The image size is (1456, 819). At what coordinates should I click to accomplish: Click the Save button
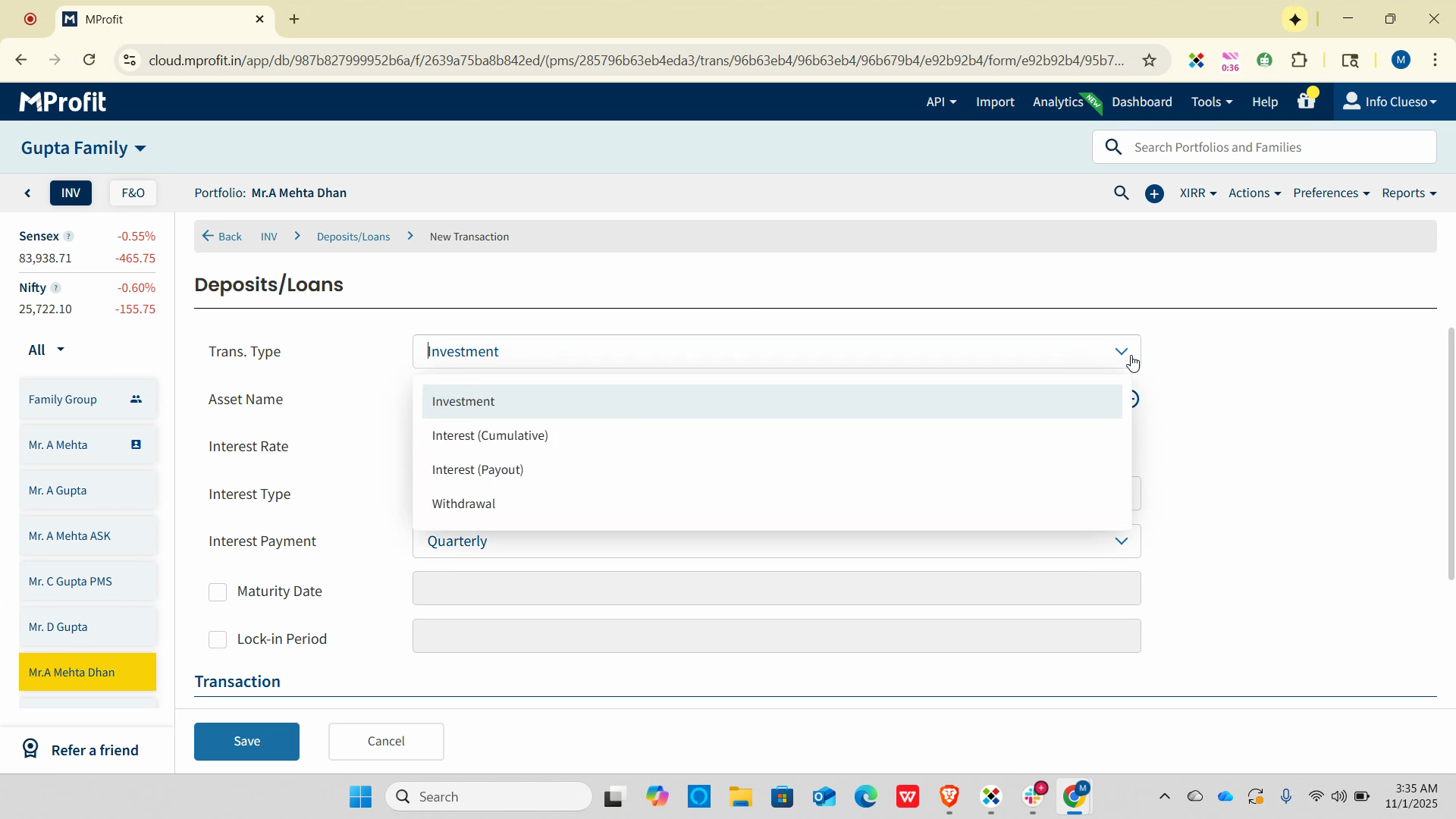pyautogui.click(x=246, y=742)
